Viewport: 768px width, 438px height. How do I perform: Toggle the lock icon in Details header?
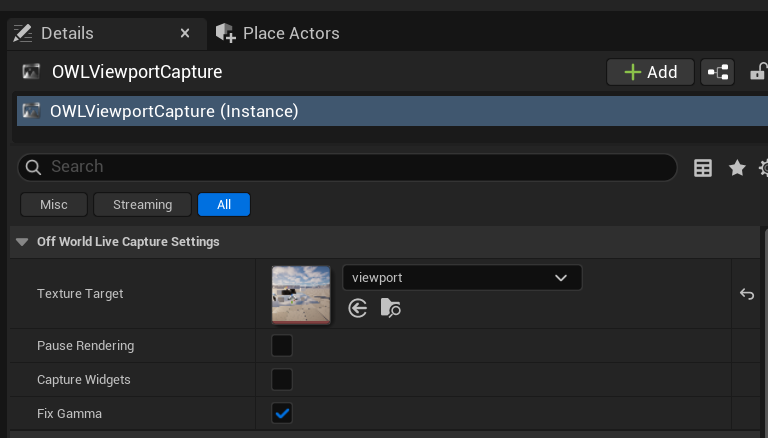[758, 72]
